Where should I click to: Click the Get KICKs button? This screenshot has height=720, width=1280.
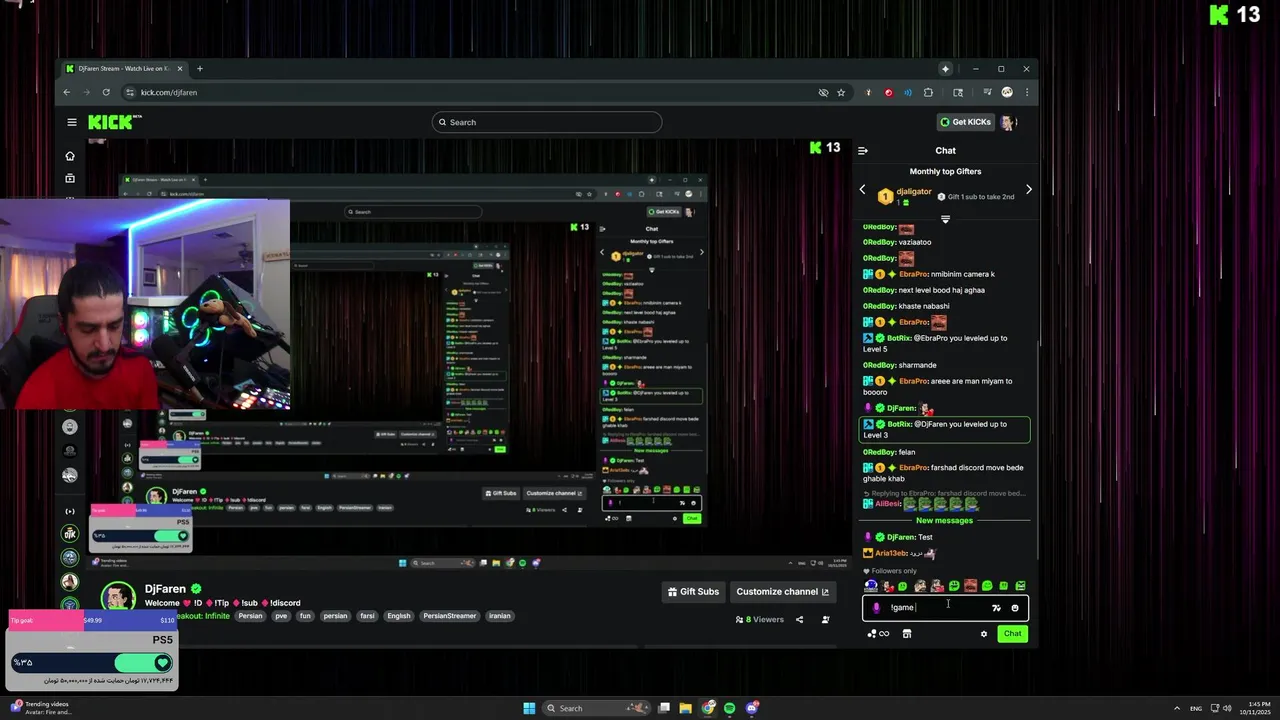[965, 122]
